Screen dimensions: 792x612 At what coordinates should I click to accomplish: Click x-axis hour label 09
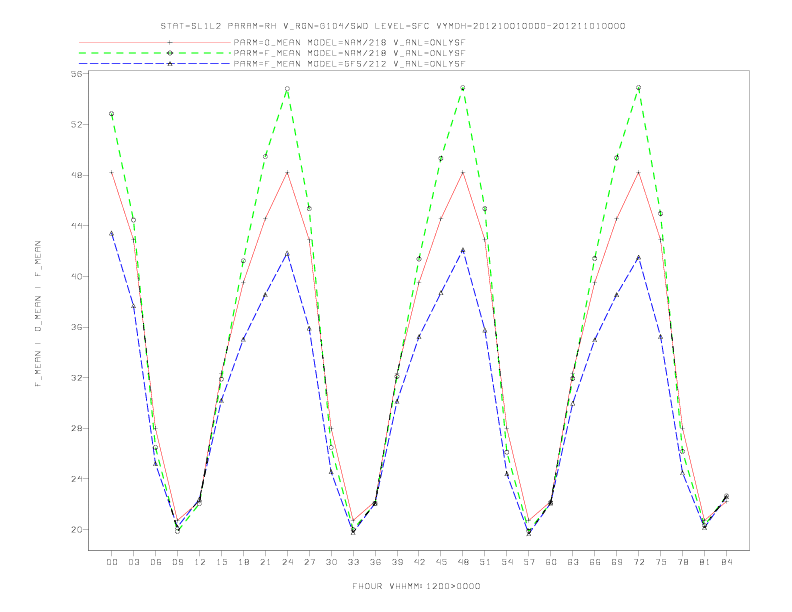coord(177,562)
